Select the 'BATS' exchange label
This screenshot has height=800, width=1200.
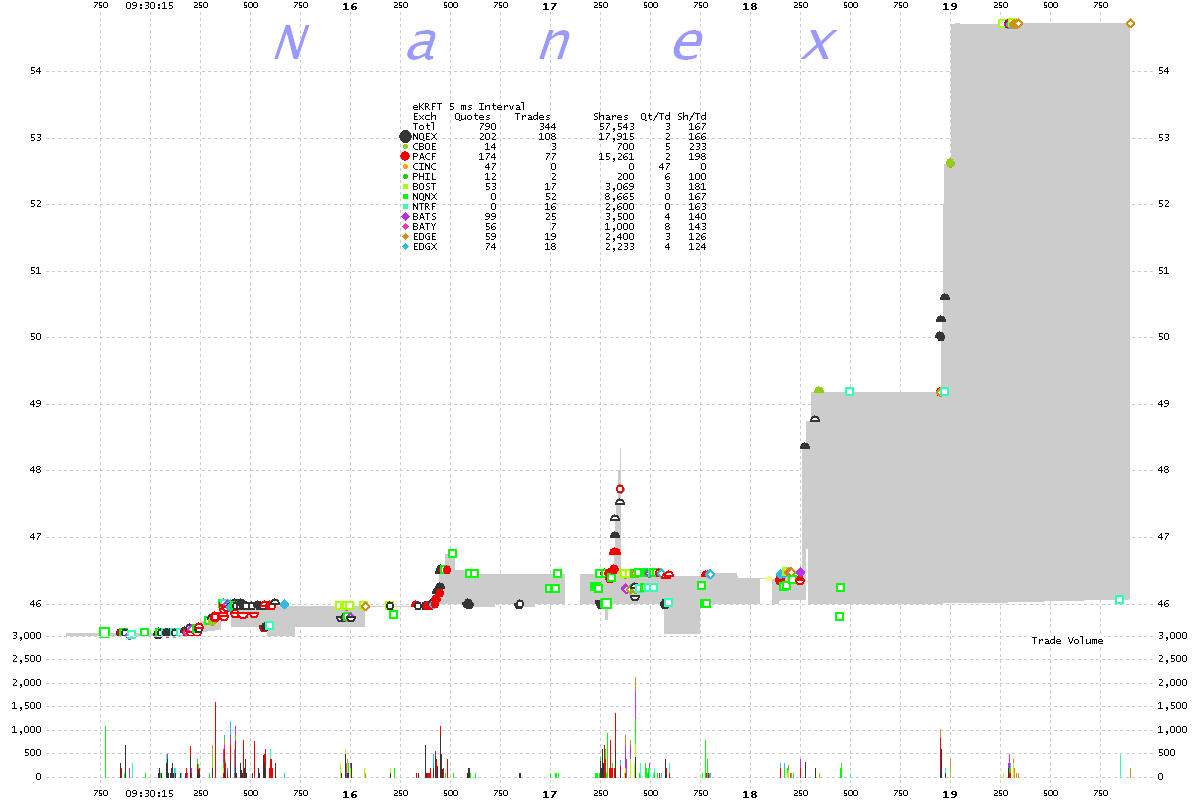pos(425,217)
